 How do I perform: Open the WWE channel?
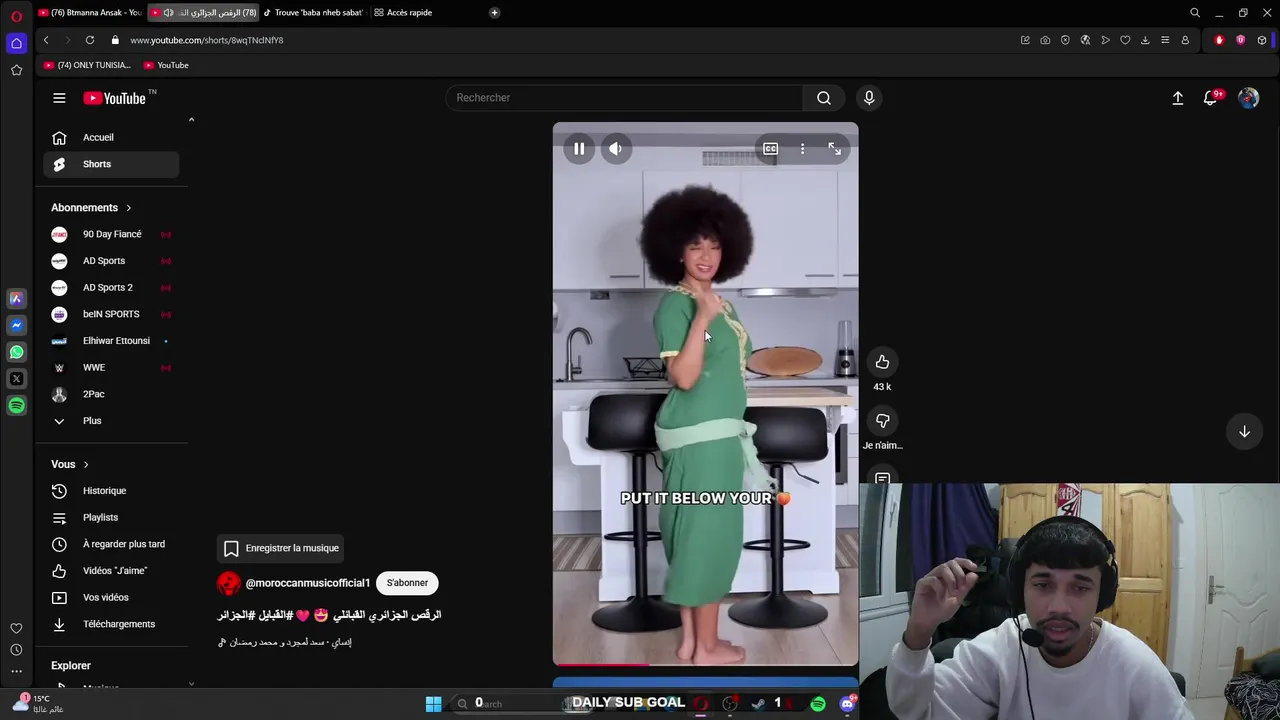[x=111, y=368]
